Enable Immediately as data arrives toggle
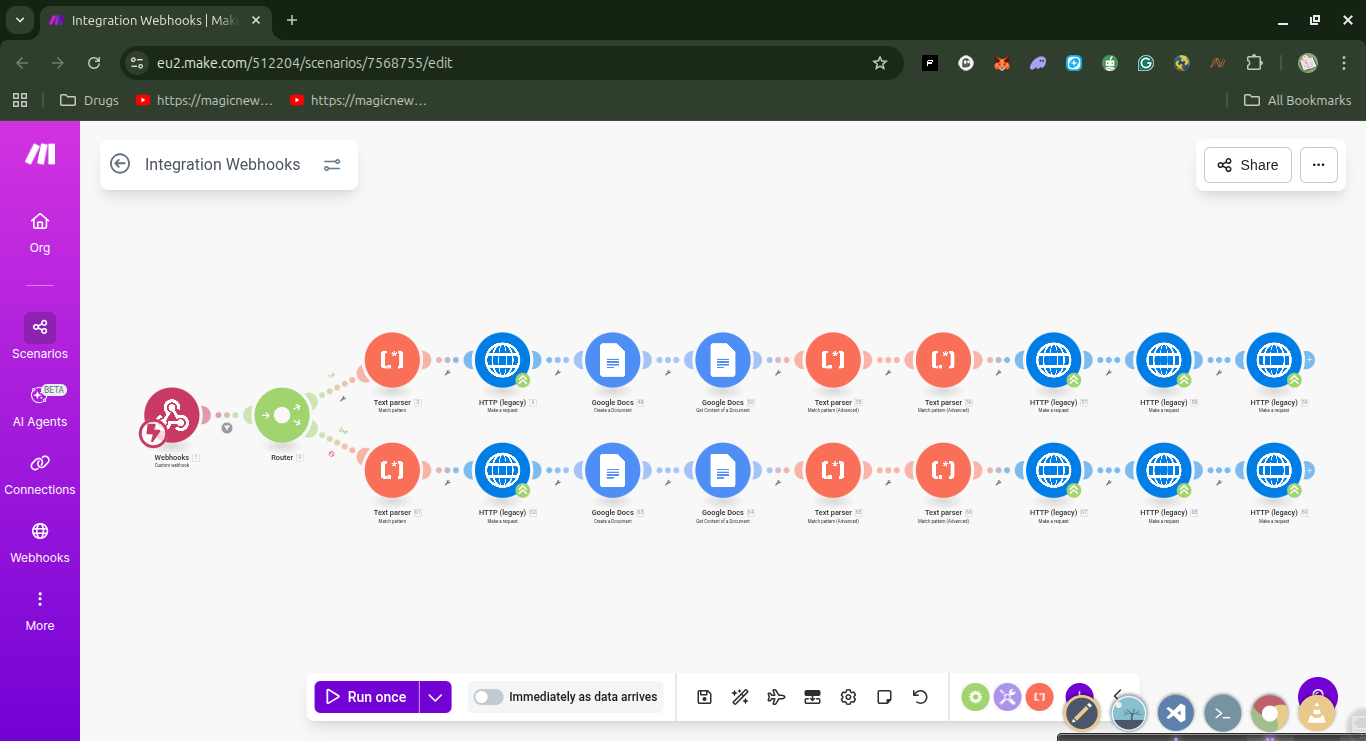Viewport: 1366px width, 741px height. coord(488,696)
